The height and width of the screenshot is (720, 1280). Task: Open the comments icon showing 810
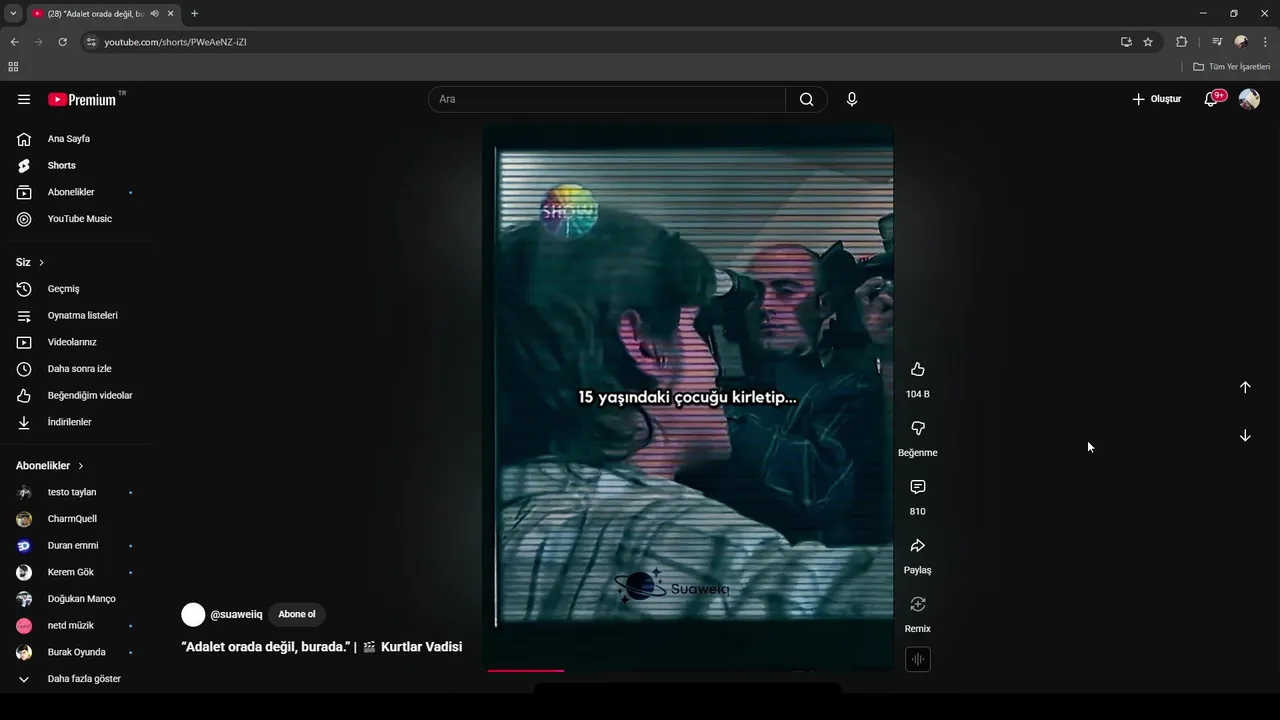(918, 487)
